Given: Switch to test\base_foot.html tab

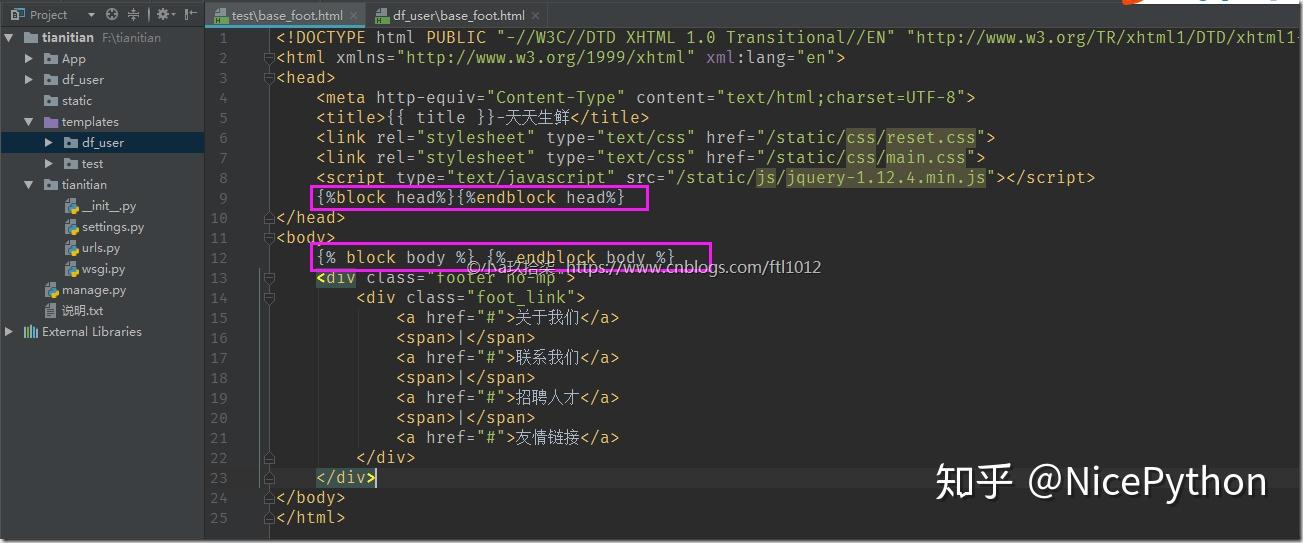Looking at the screenshot, I should click(x=287, y=16).
